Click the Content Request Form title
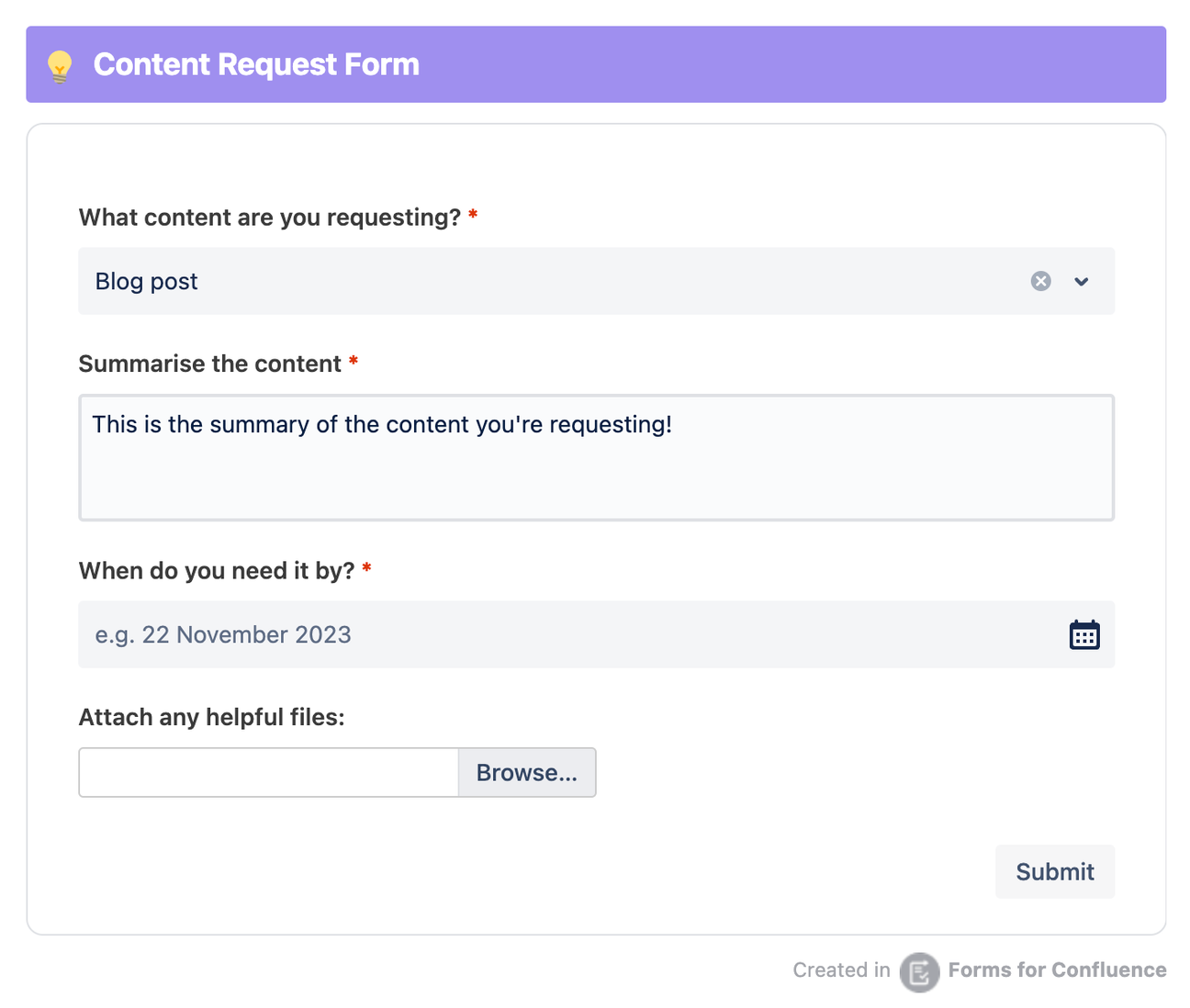Viewport: 1190px width, 1008px height. point(256,64)
